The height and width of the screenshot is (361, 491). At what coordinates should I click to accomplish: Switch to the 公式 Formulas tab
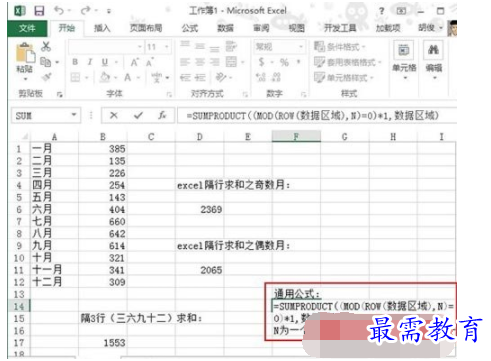click(190, 28)
